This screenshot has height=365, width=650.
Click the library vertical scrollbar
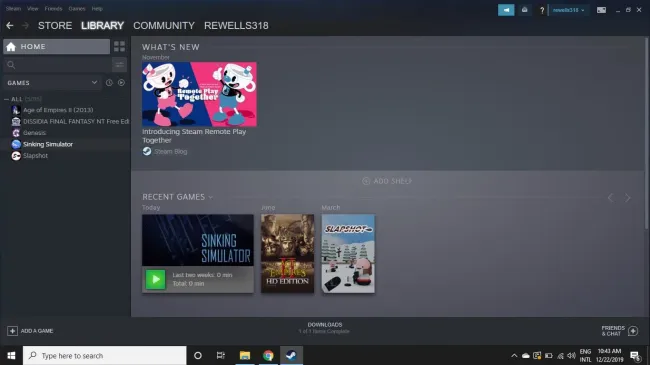pyautogui.click(x=646, y=133)
